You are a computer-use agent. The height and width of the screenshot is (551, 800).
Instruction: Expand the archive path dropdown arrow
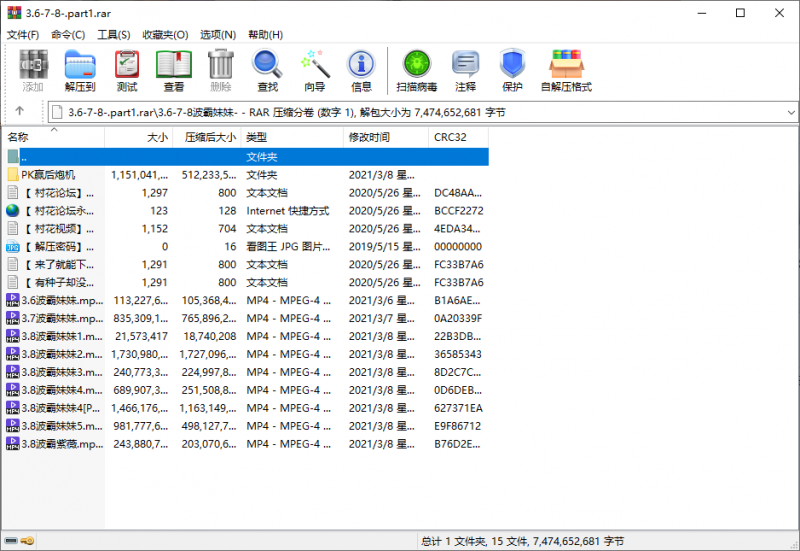(x=791, y=112)
